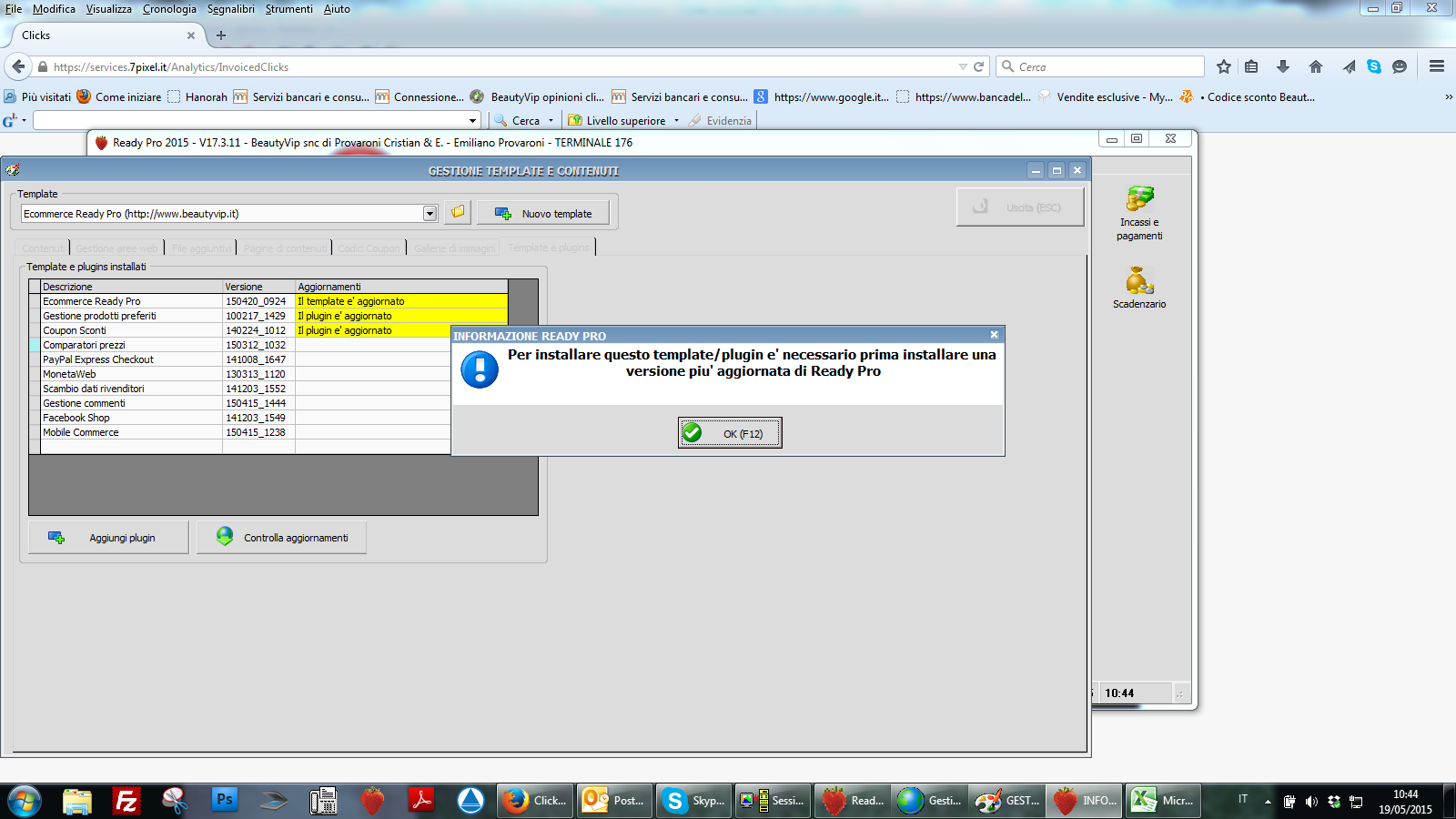Viewport: 1456px width, 819px height.
Task: Select Comparatori prezzi row
Action: [x=241, y=345]
